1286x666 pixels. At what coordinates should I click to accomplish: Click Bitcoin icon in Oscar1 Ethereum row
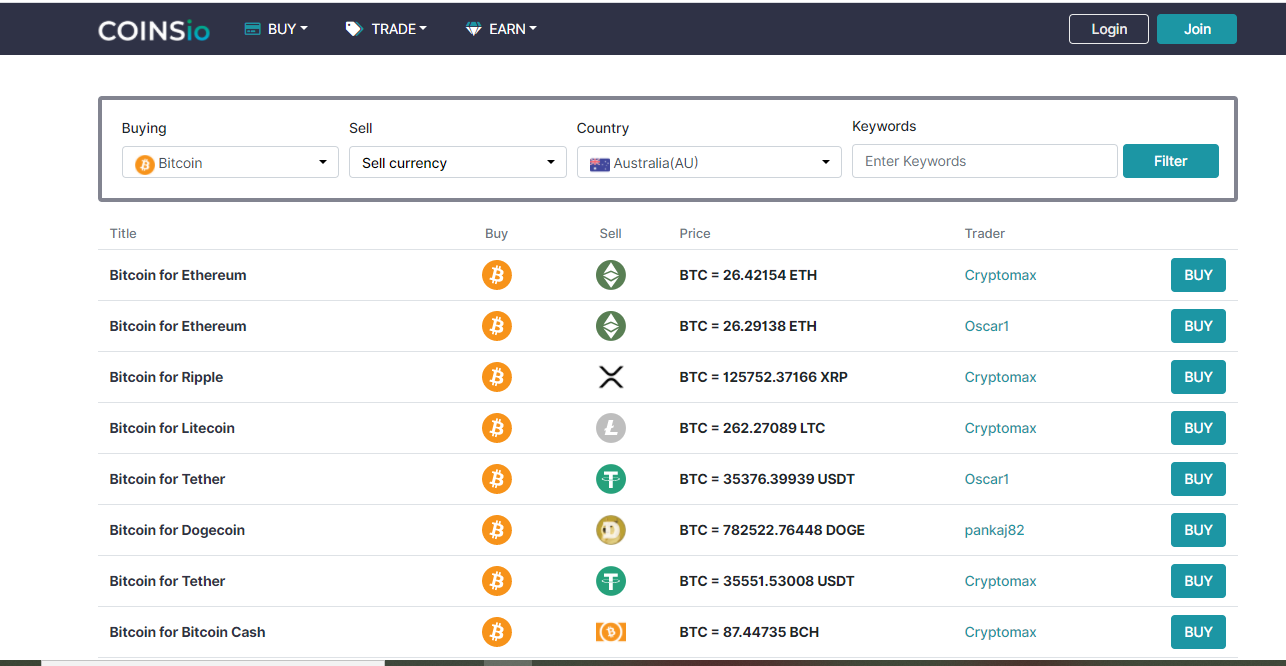click(497, 326)
